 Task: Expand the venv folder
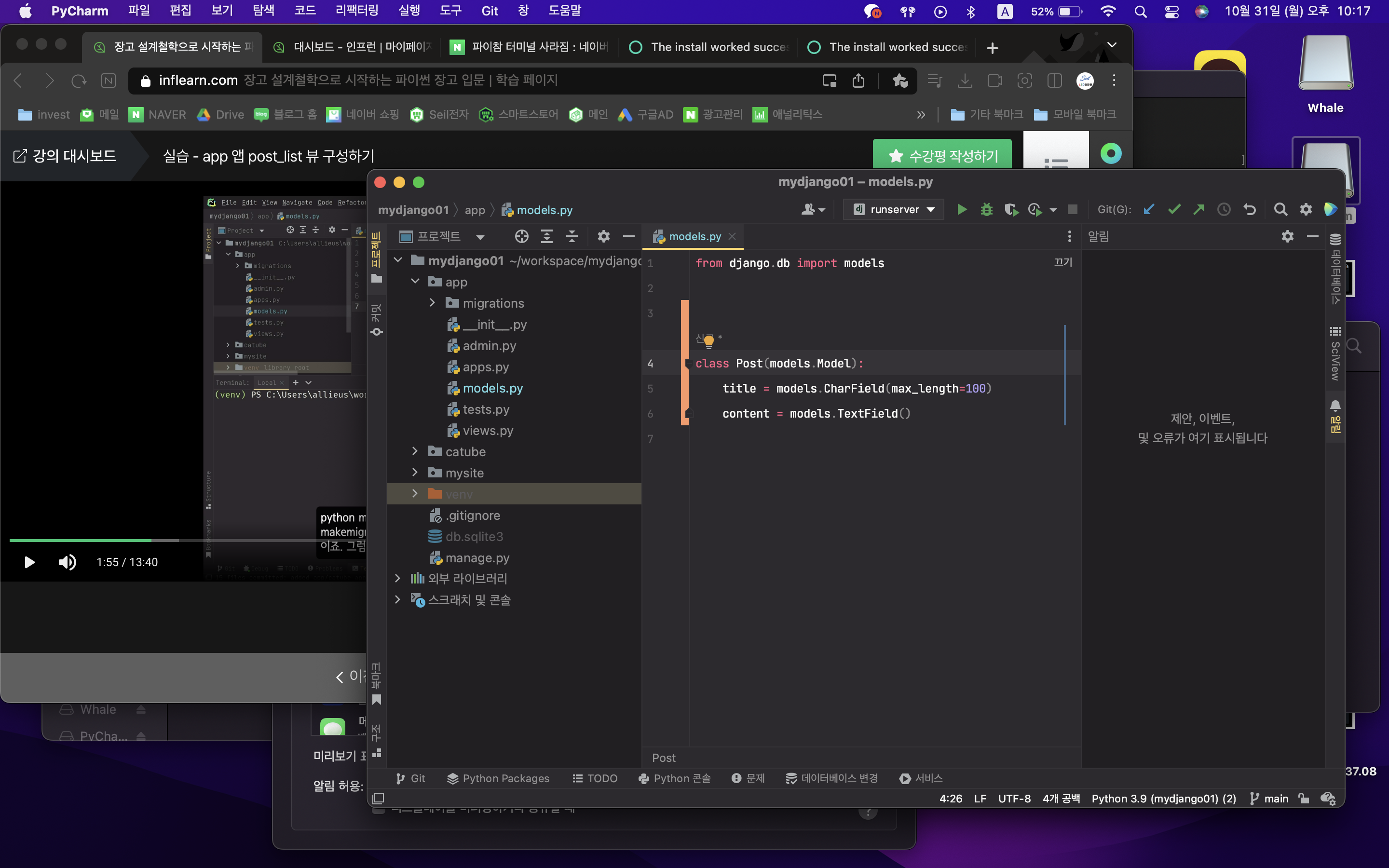click(415, 494)
